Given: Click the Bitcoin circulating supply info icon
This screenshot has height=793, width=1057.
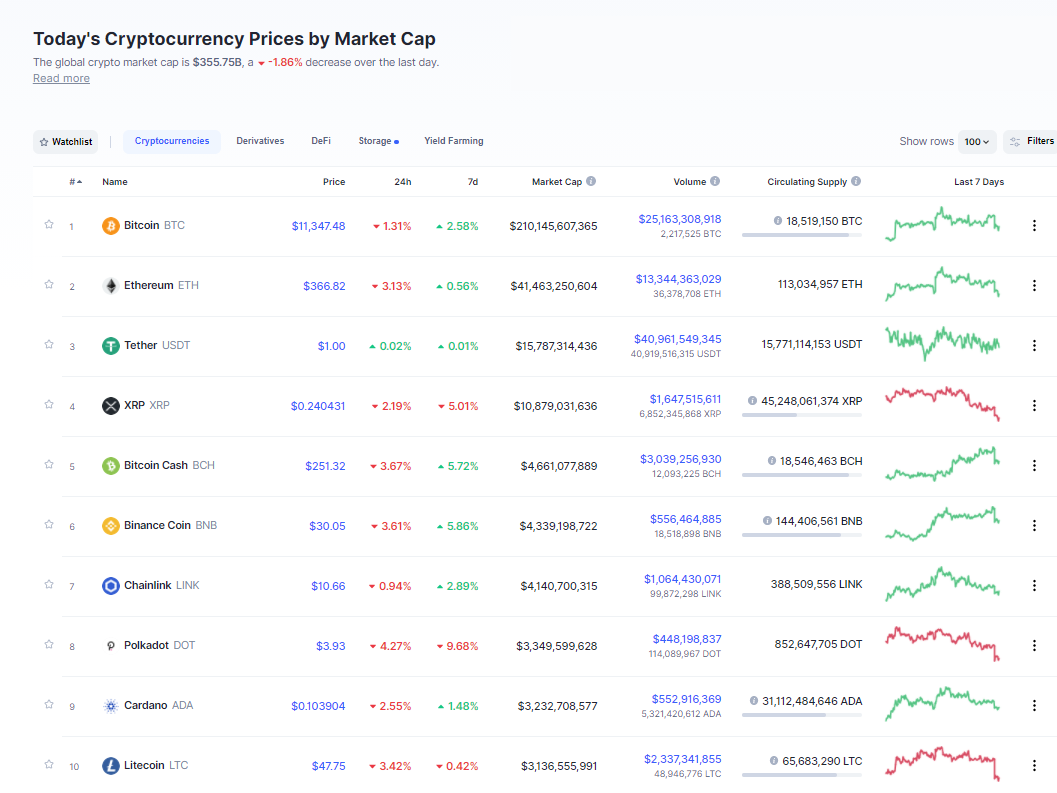Looking at the screenshot, I should (778, 221).
